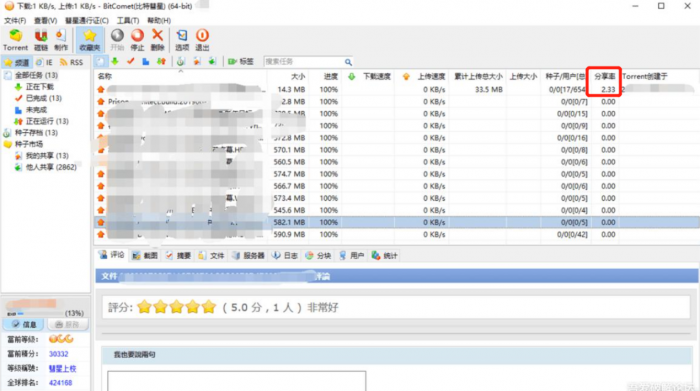Switch to the RSS sidebar tab

(x=71, y=62)
